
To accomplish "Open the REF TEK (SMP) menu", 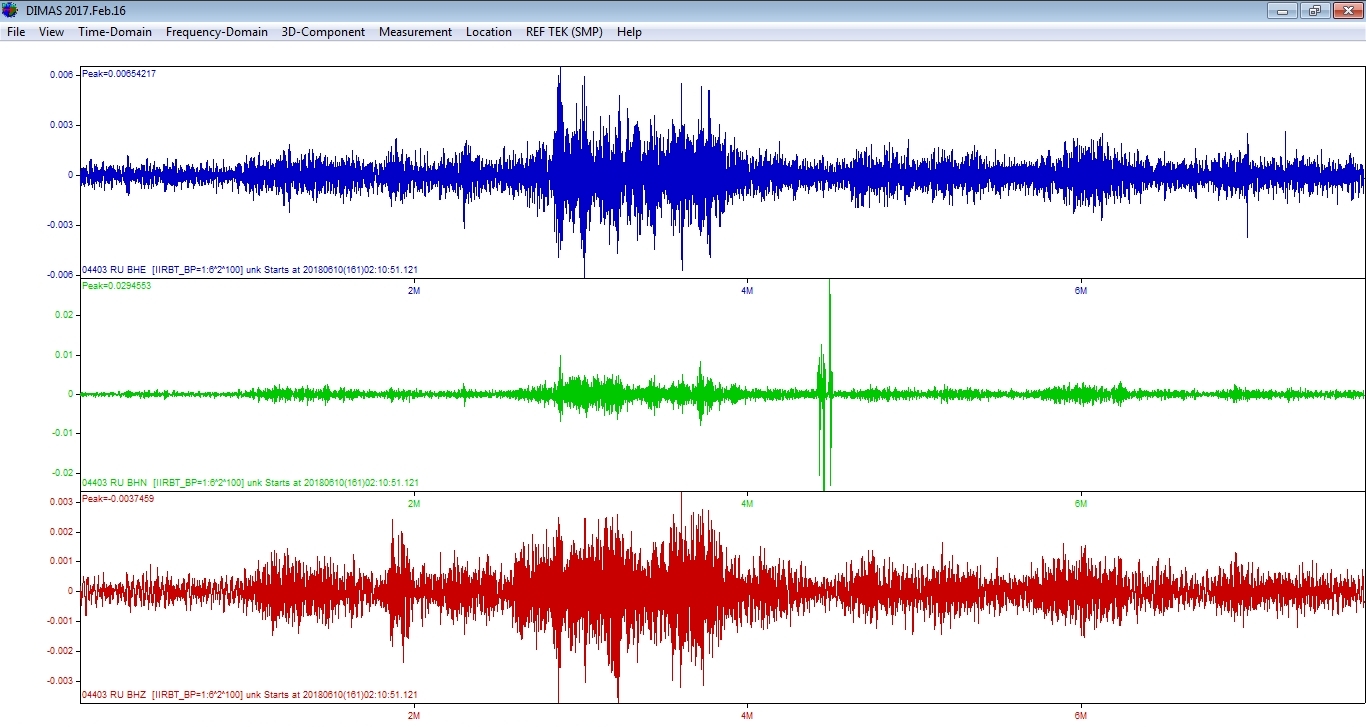I will click(x=564, y=32).
